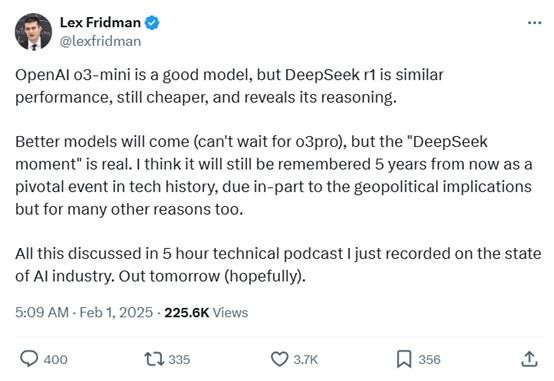Click the blue verified badge
Screen dimensions: 554x381
tap(152, 23)
